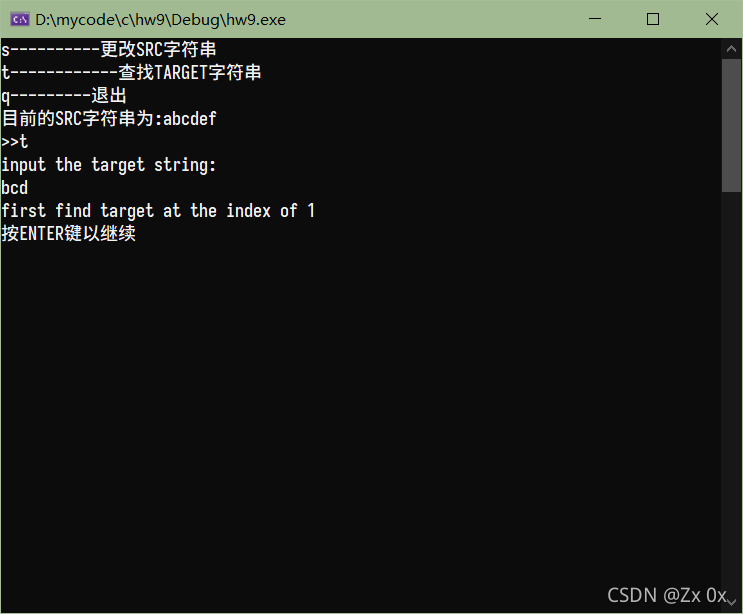Click the vertical scrollbar thumb

point(731,126)
